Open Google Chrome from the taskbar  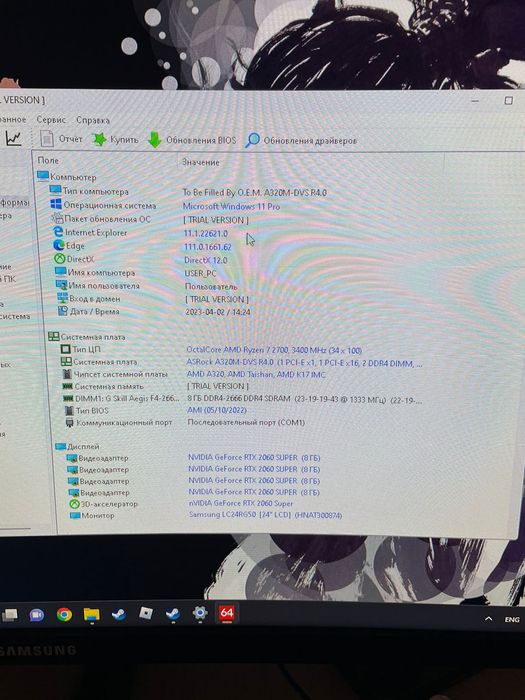coord(64,615)
